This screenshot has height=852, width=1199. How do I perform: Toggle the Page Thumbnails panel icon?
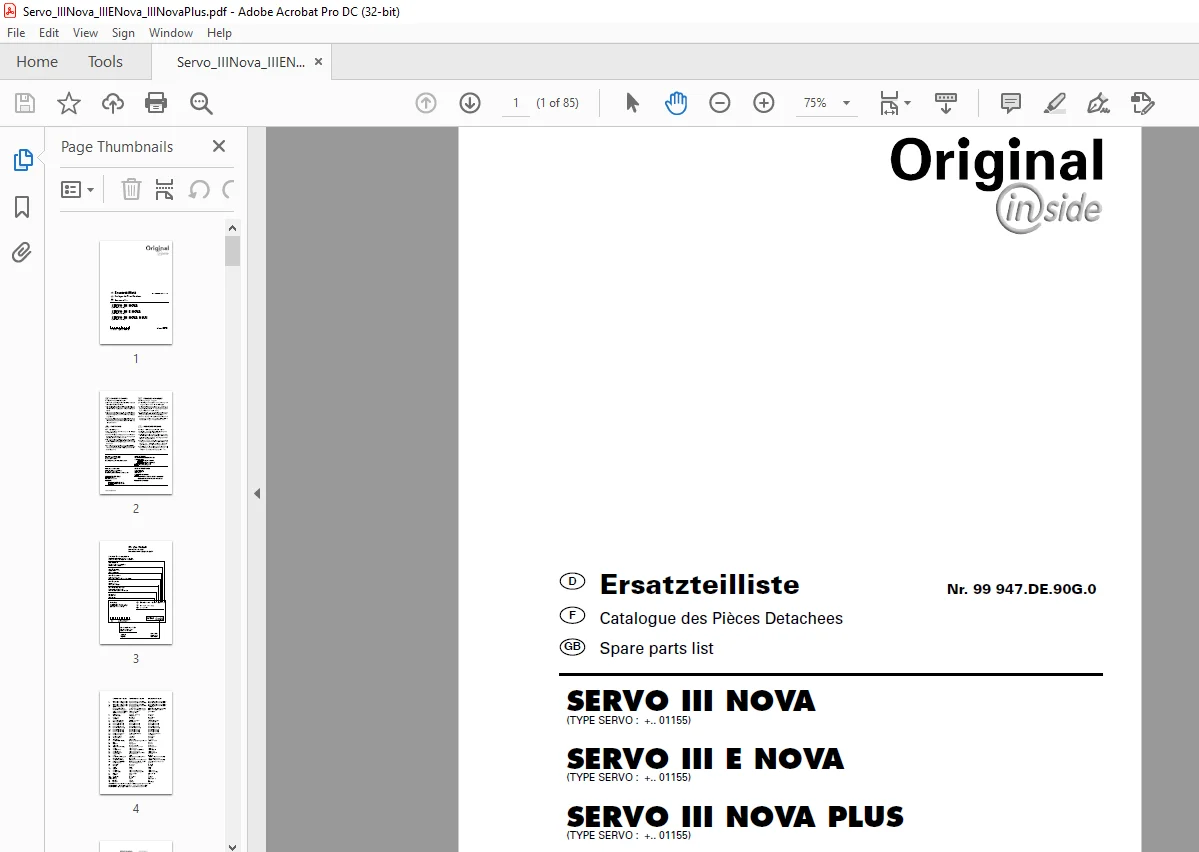[x=23, y=160]
